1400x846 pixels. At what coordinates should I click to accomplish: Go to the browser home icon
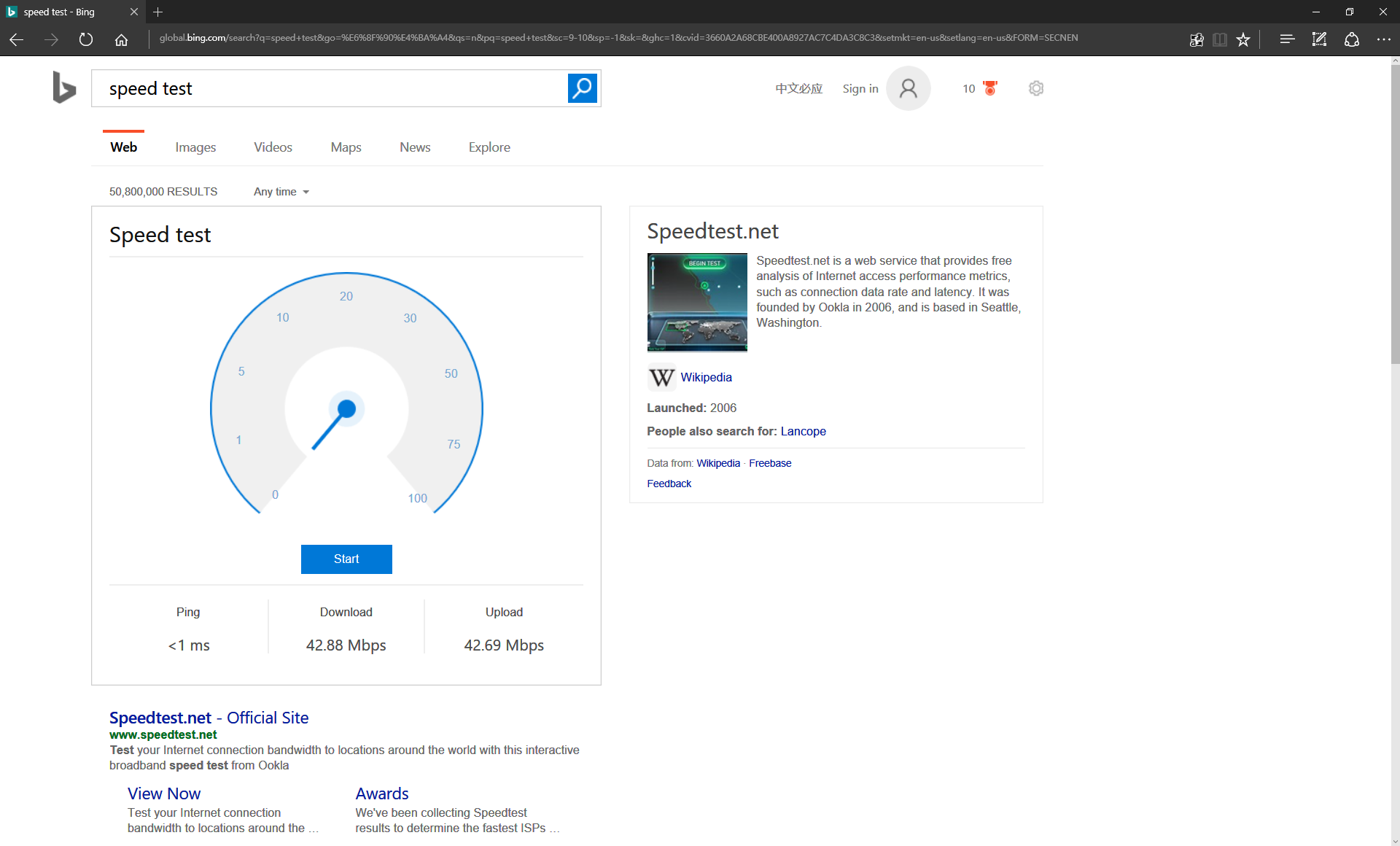pyautogui.click(x=121, y=39)
